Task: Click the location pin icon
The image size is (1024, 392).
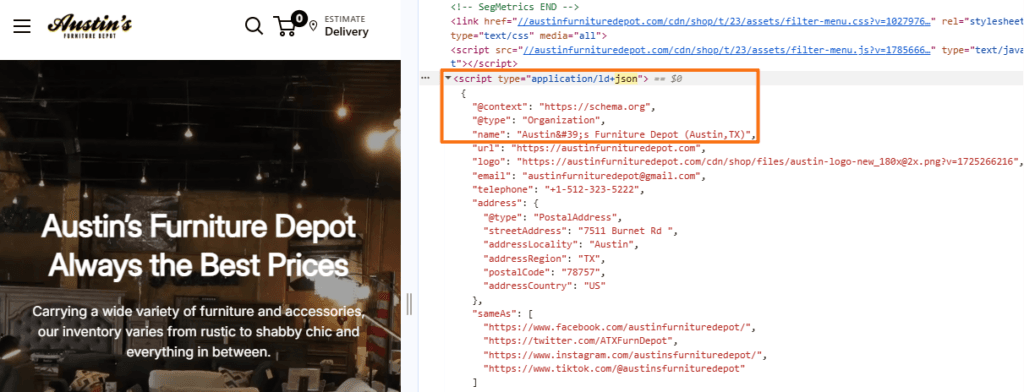Action: pos(313,26)
